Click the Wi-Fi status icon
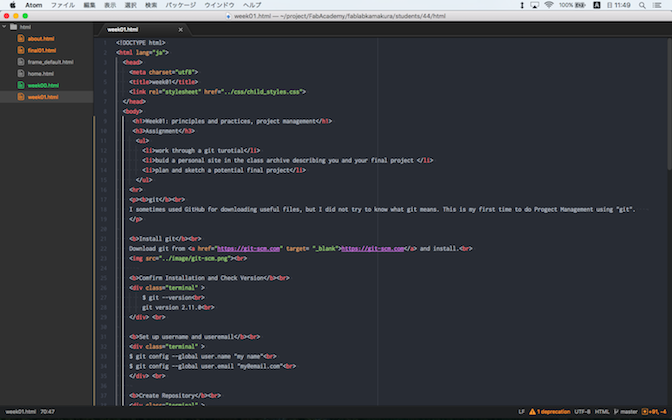 (x=549, y=5)
